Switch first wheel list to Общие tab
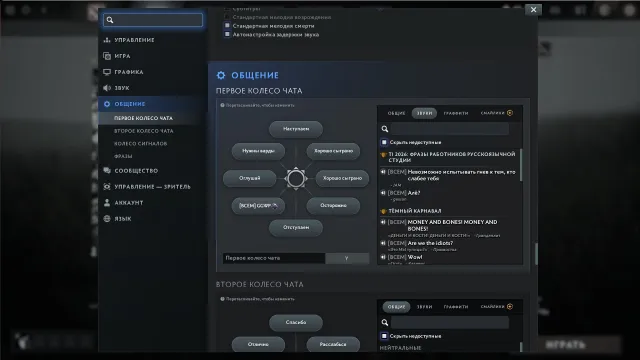Screen dimensions: 640x360 [x=396, y=113]
